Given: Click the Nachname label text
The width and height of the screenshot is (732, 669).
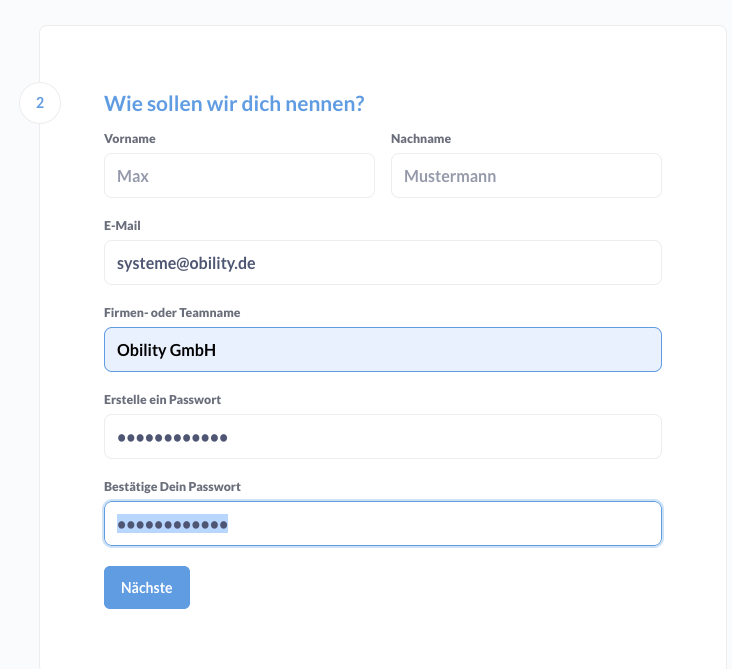Looking at the screenshot, I should [421, 139].
